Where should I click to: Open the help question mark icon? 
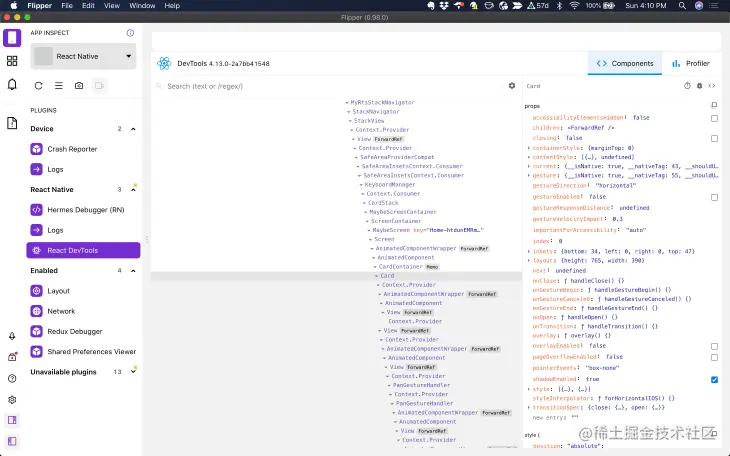[12, 378]
